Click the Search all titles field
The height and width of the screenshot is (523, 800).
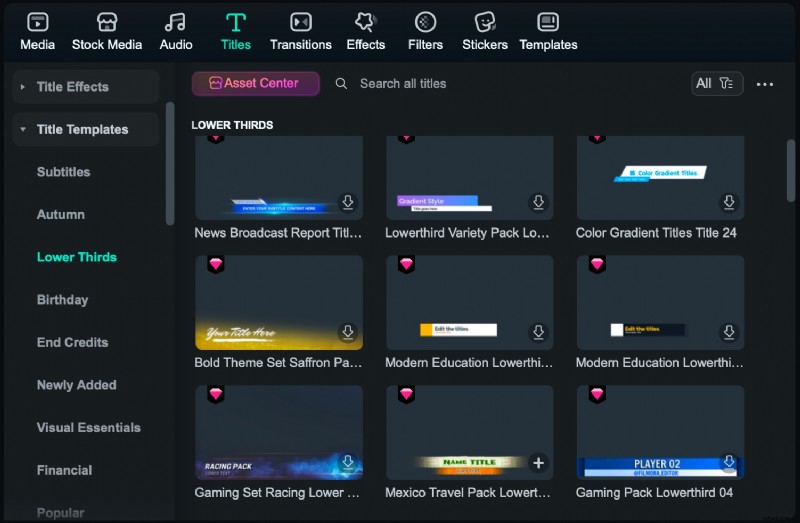tap(403, 84)
